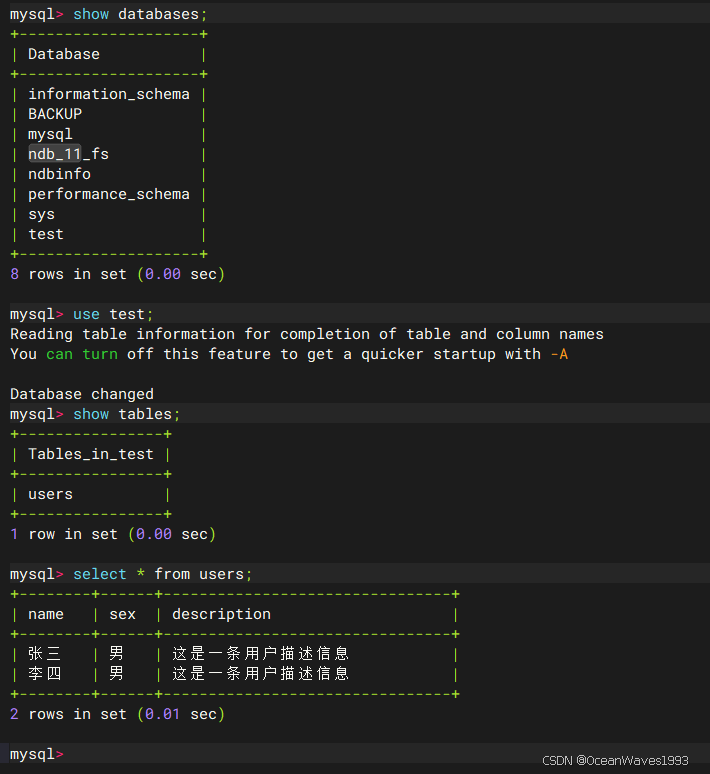
Task: Click the 'select * from users;' command
Action: [131, 575]
